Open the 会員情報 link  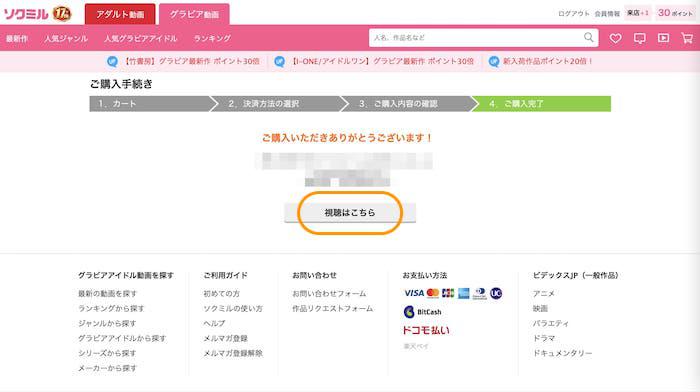coord(607,14)
